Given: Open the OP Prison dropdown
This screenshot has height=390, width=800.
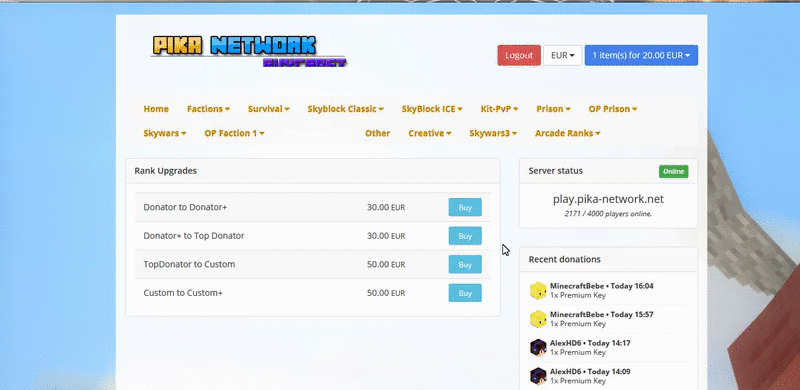Looking at the screenshot, I should click(x=613, y=109).
